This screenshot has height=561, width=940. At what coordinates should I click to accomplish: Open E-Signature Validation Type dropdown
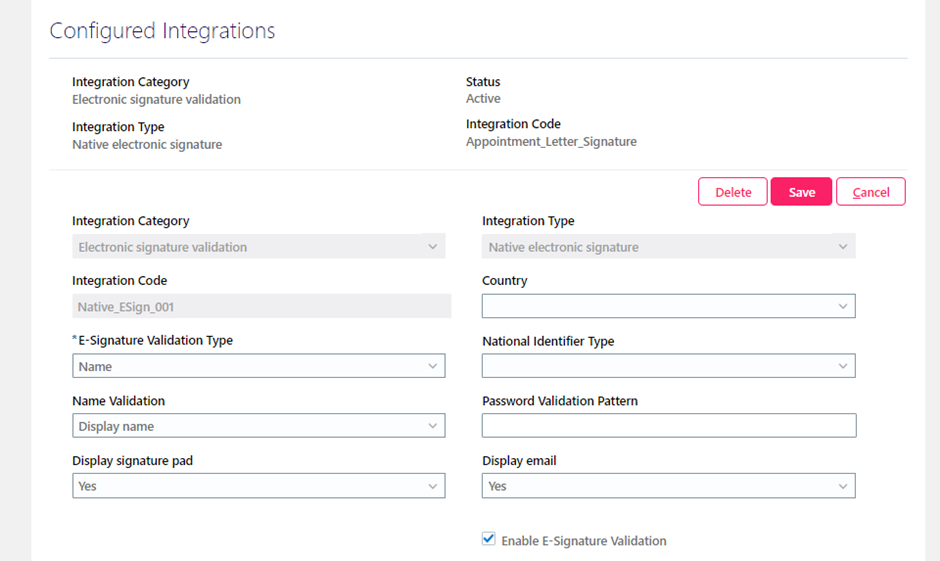258,366
